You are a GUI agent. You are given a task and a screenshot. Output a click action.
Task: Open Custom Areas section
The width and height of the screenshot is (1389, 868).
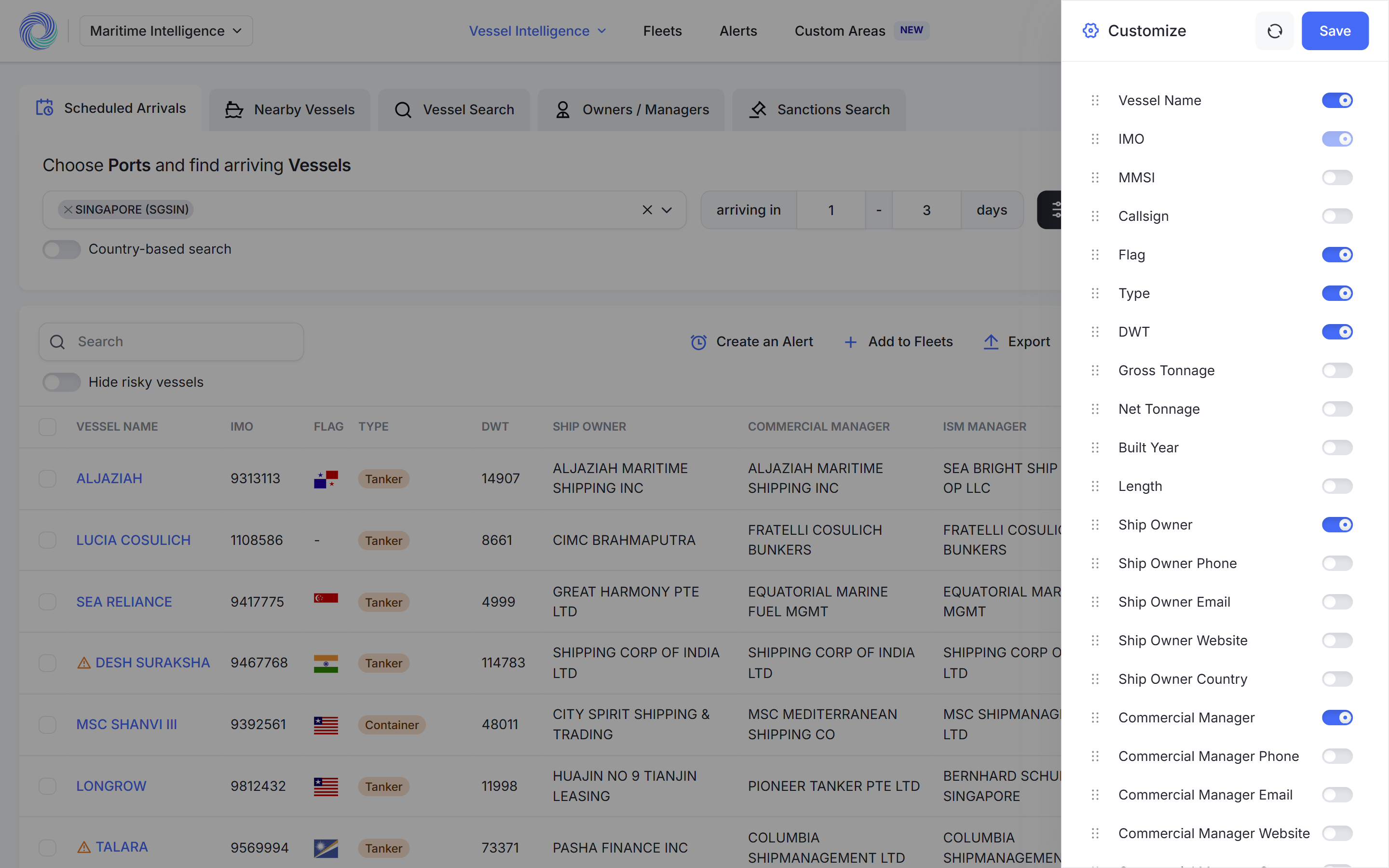coord(840,31)
